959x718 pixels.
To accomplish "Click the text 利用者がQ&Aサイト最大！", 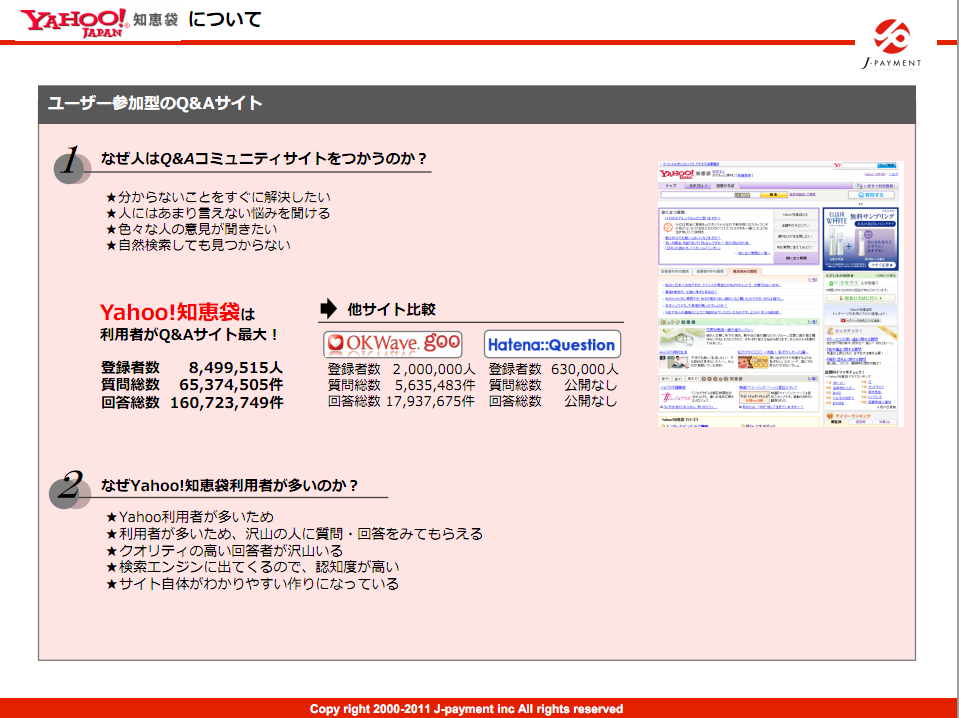I will point(190,335).
